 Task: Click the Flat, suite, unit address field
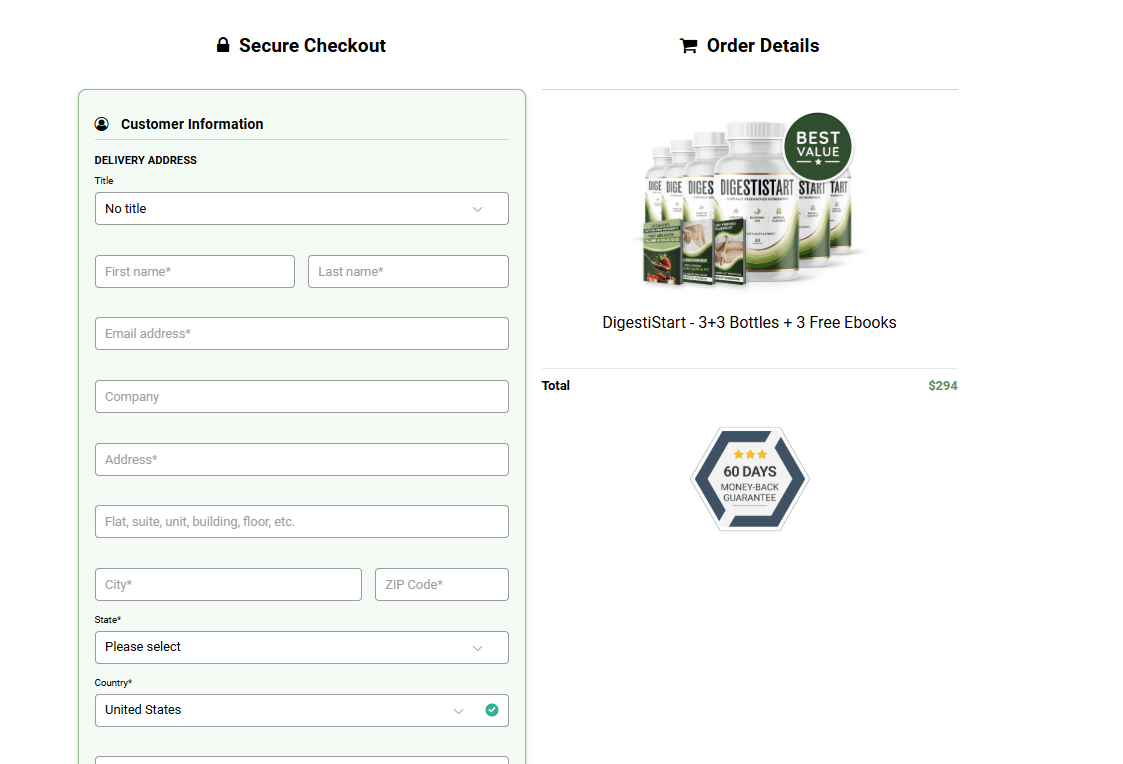click(301, 521)
